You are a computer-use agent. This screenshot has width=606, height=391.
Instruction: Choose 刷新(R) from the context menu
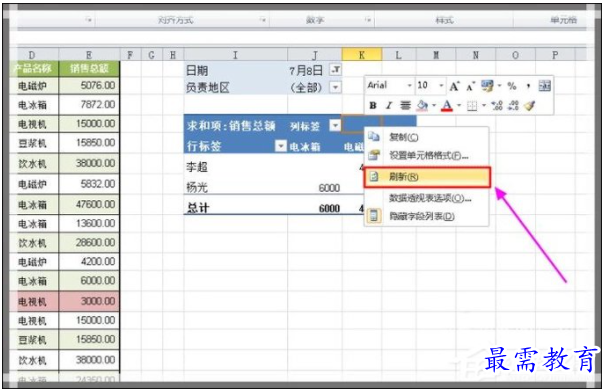(x=427, y=177)
